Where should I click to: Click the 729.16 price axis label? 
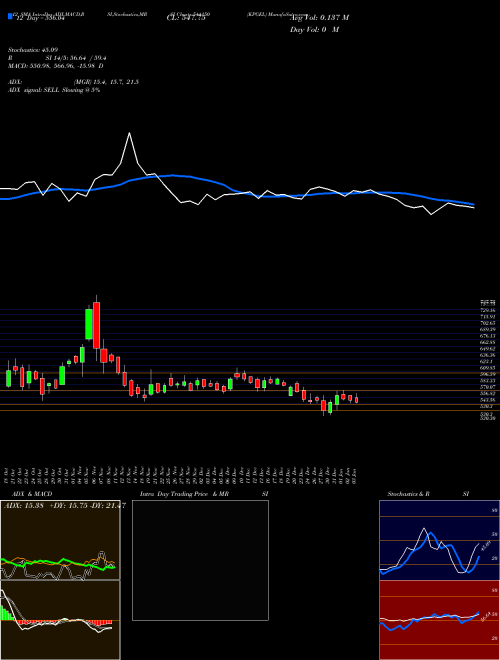[x=489, y=310]
